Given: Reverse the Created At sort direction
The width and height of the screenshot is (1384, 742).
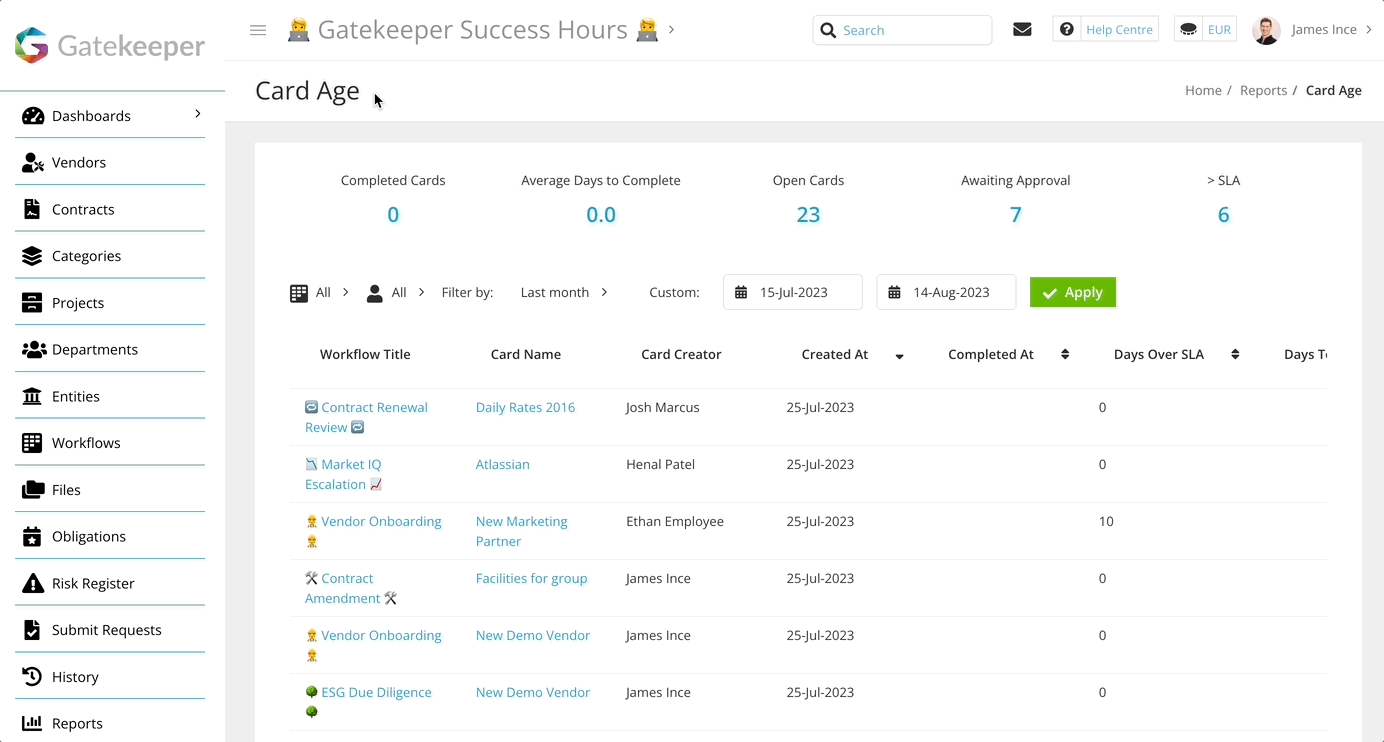Looking at the screenshot, I should pyautogui.click(x=899, y=355).
